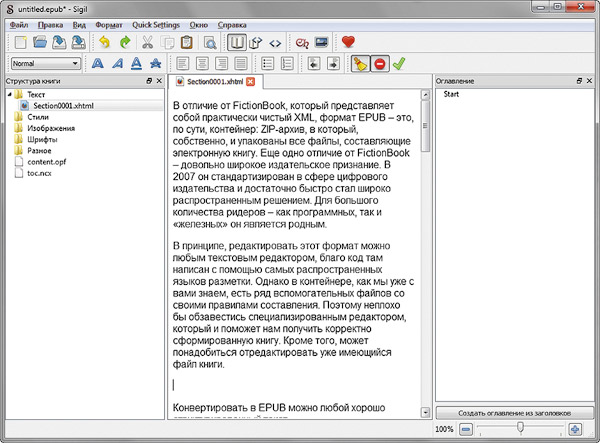Select the red no-clean option
This screenshot has height=443, width=600.
click(380, 64)
